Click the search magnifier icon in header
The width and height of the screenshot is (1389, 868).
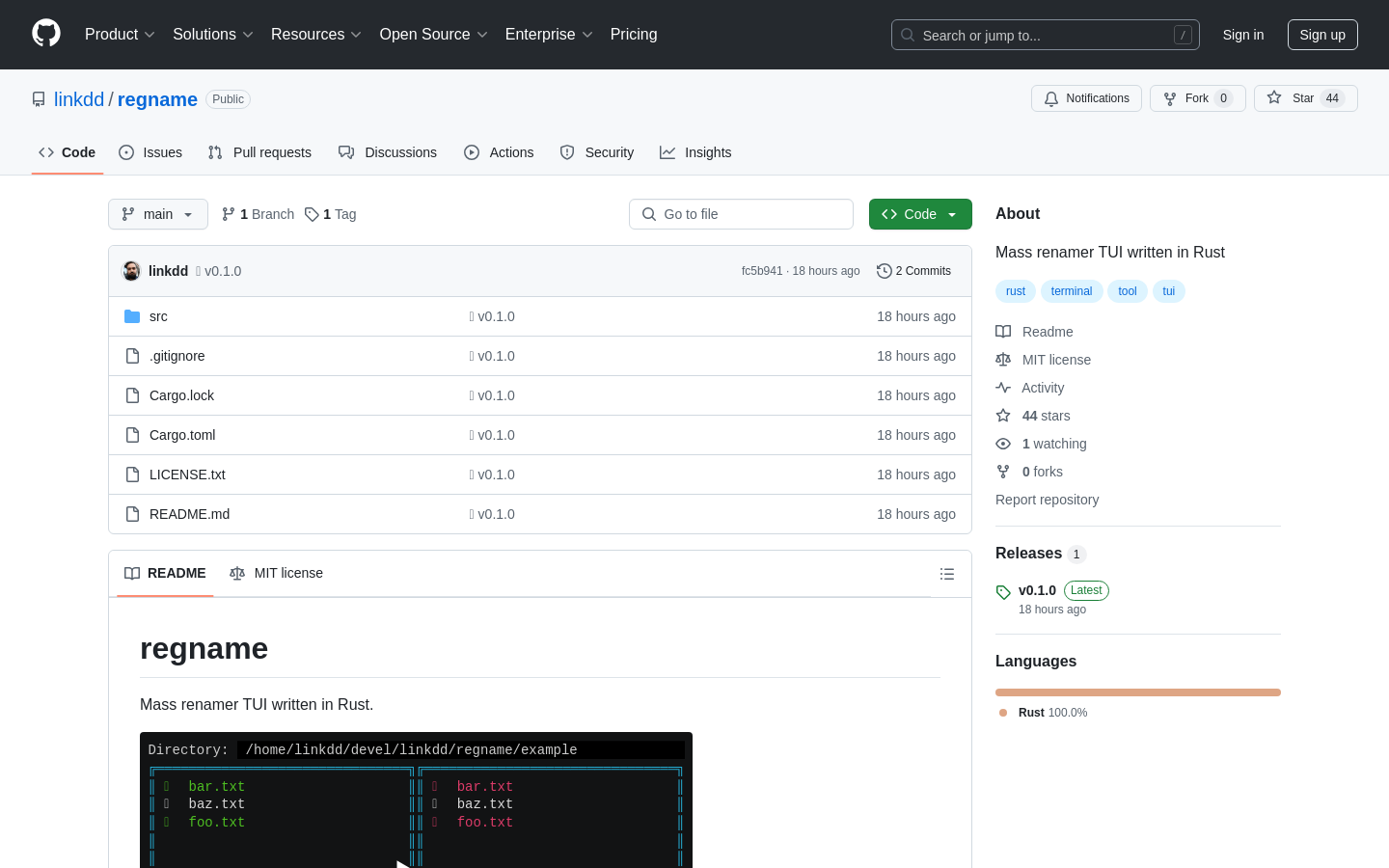[x=908, y=35]
